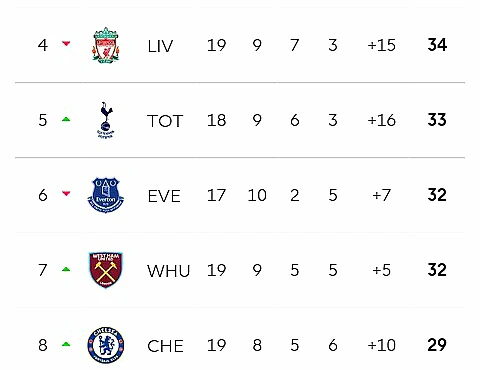Click red down arrow beside Liverpool
The image size is (480, 370).
point(66,43)
